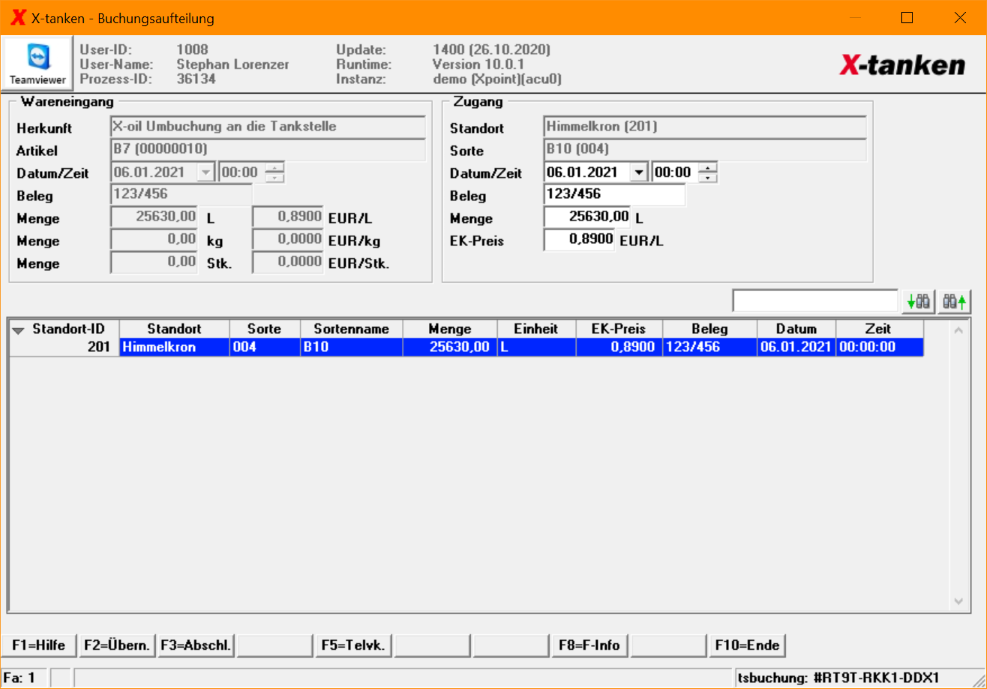Click the search-up binoculars icon
Screen dimensions: 987x689
pyautogui.click(x=954, y=302)
